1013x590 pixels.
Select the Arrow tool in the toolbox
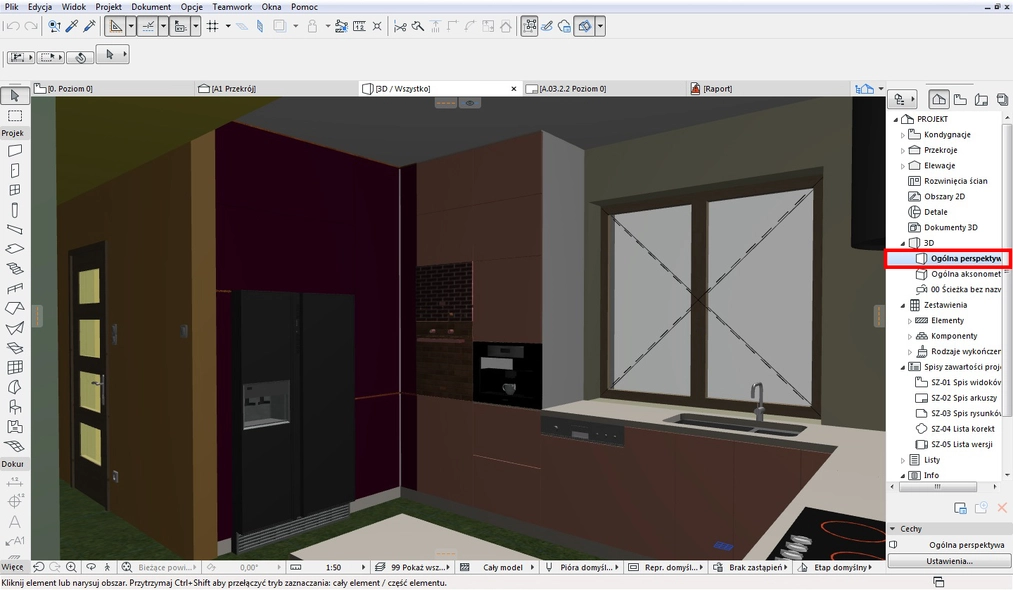pos(14,96)
